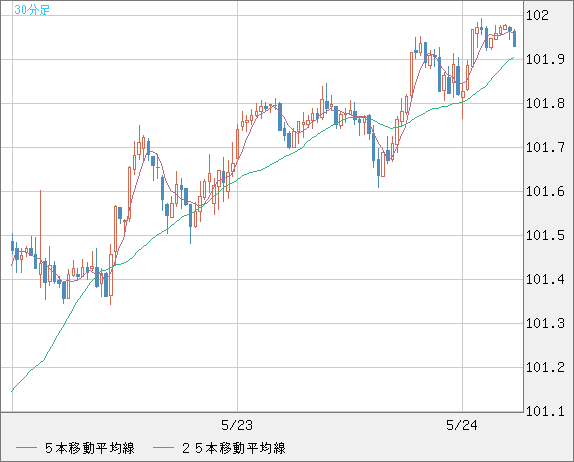Click the 101.3 price axis label
The height and width of the screenshot is (462, 574).
point(545,324)
